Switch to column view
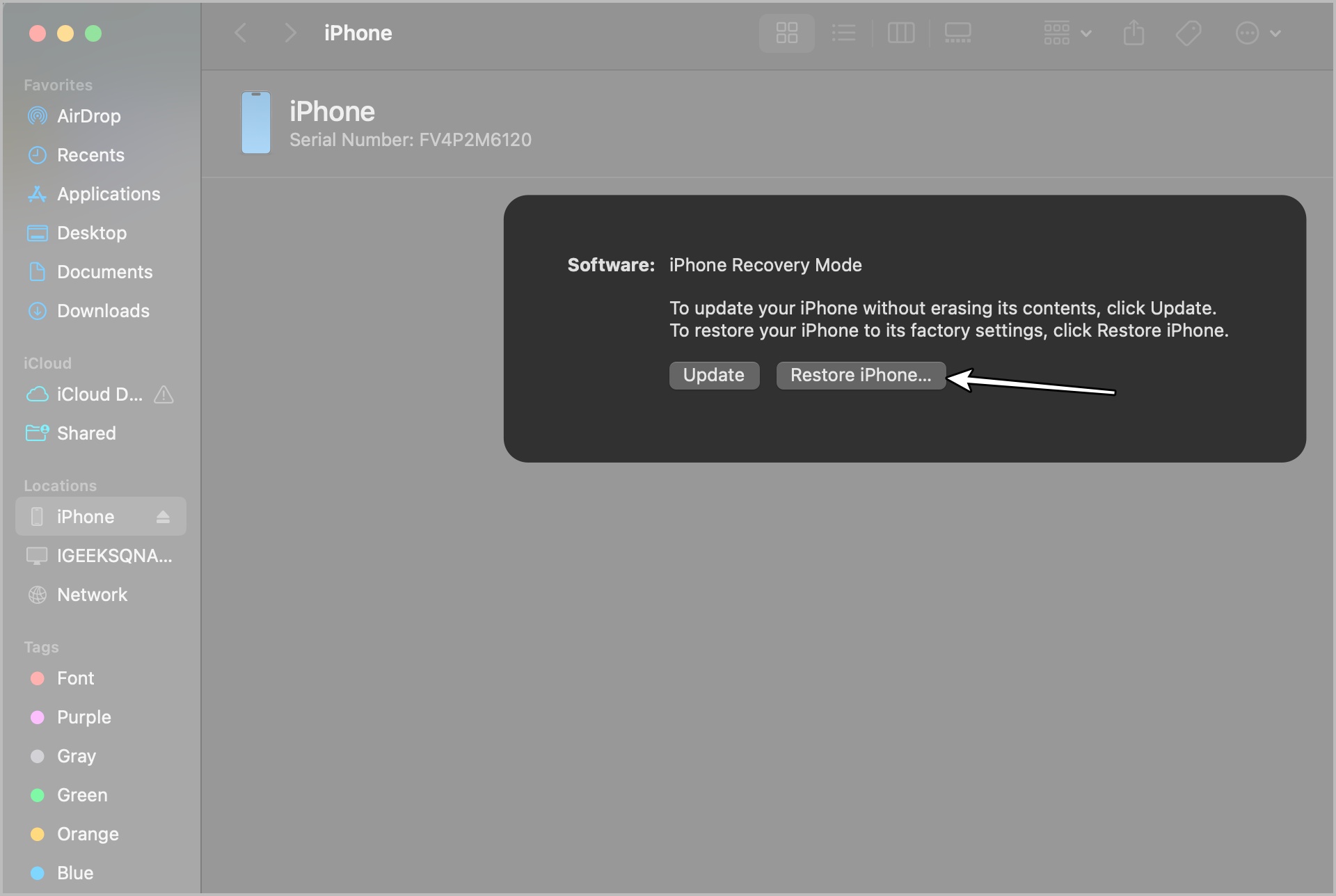 [x=900, y=33]
